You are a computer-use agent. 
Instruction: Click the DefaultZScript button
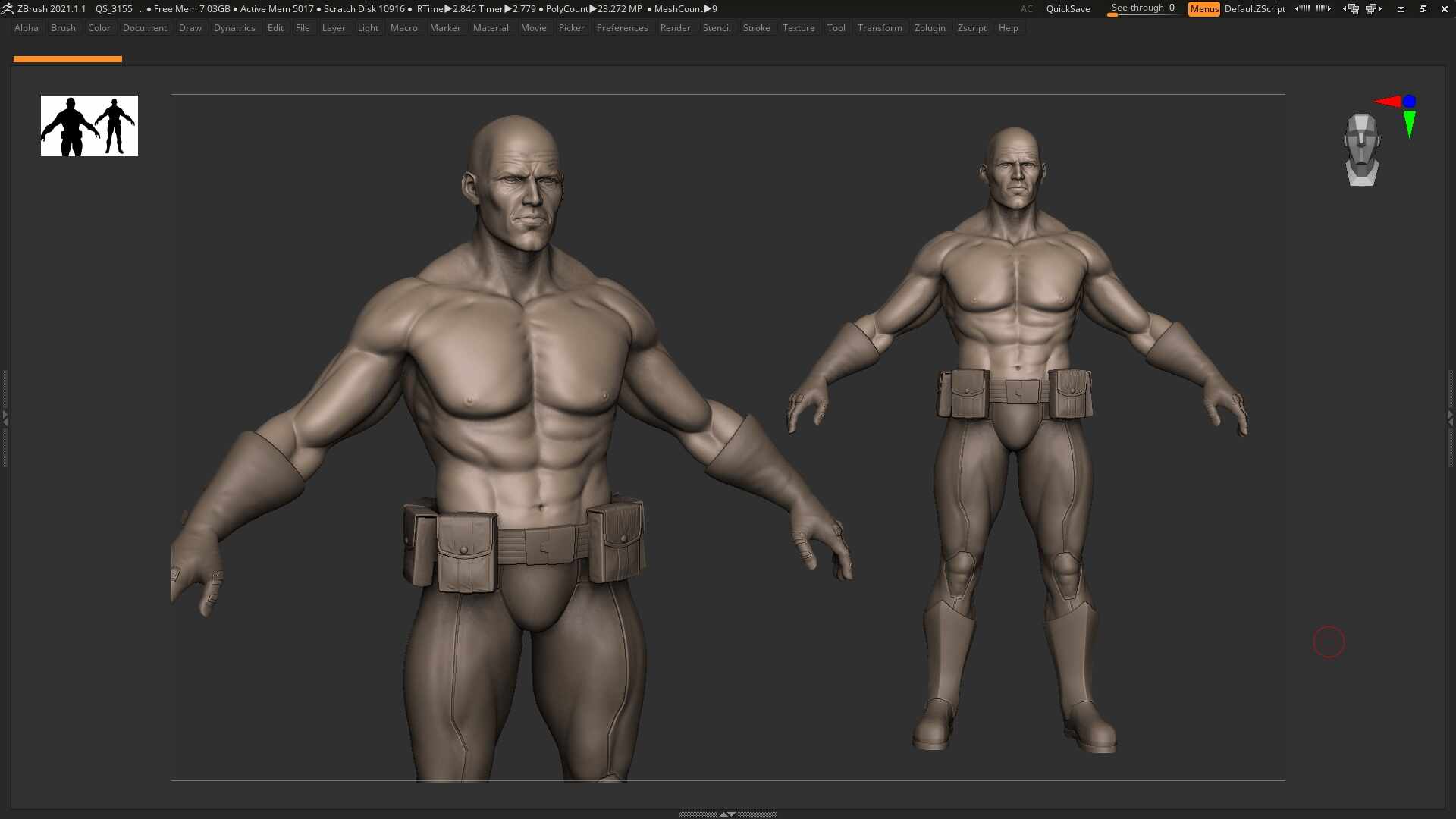pyautogui.click(x=1254, y=9)
